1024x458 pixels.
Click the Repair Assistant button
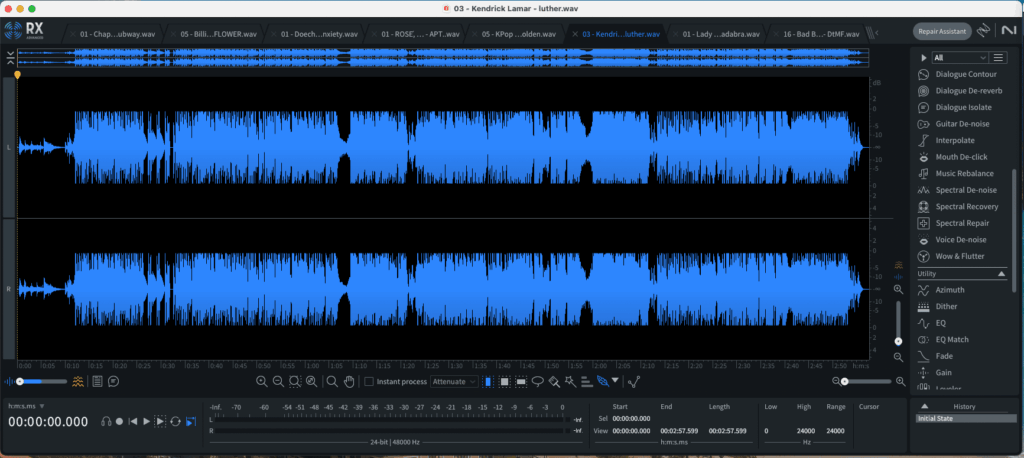942,31
